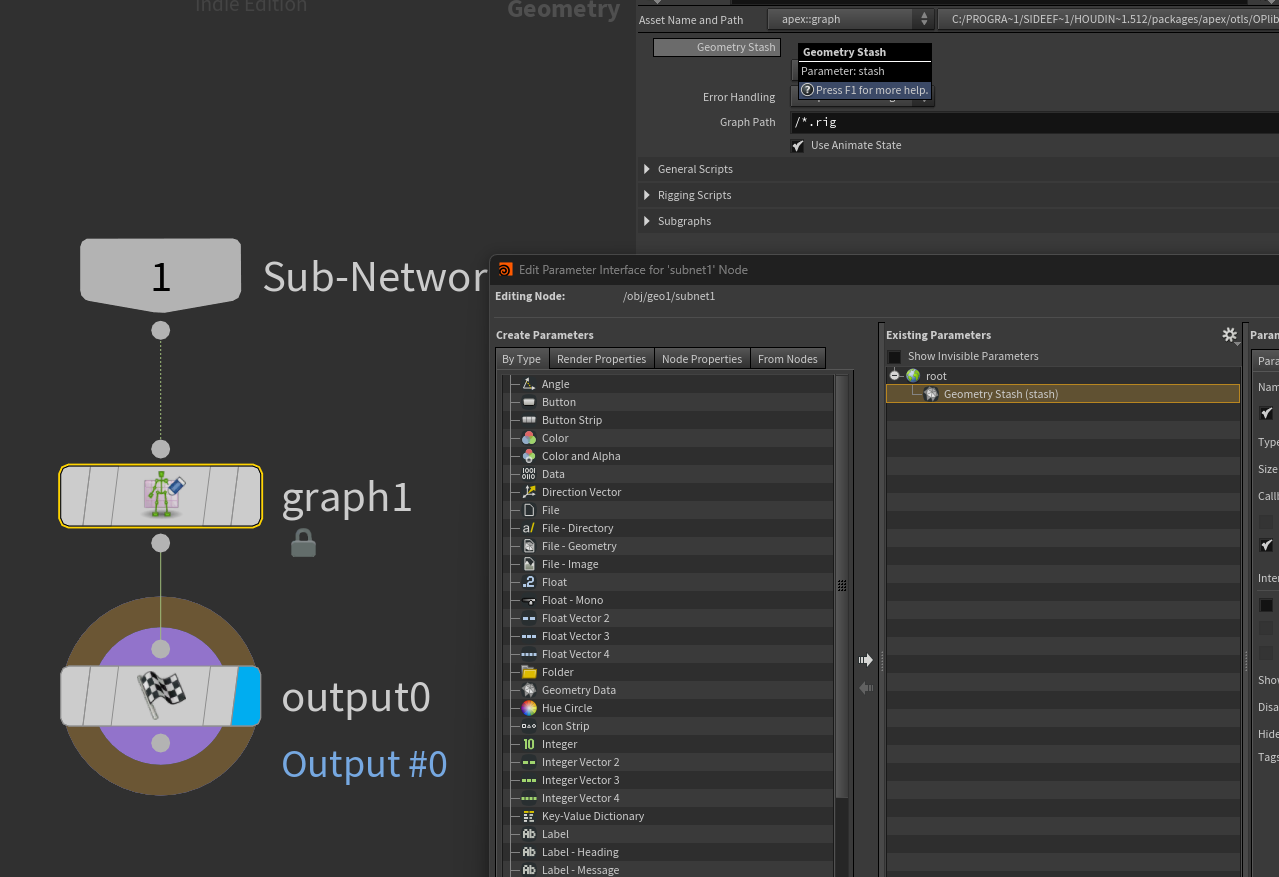Image resolution: width=1279 pixels, height=877 pixels.
Task: Select the Integer Vector 4 parameter type
Action: coord(580,798)
